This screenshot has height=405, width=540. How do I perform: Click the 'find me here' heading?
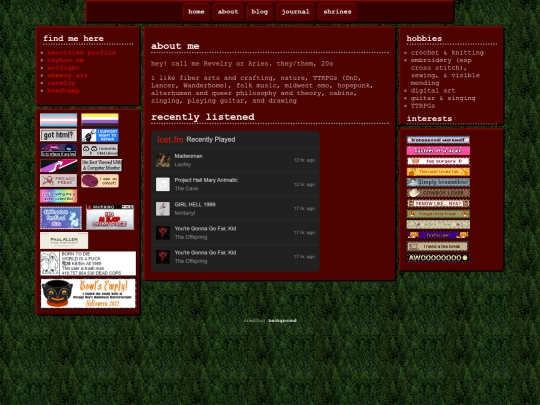[x=73, y=39]
